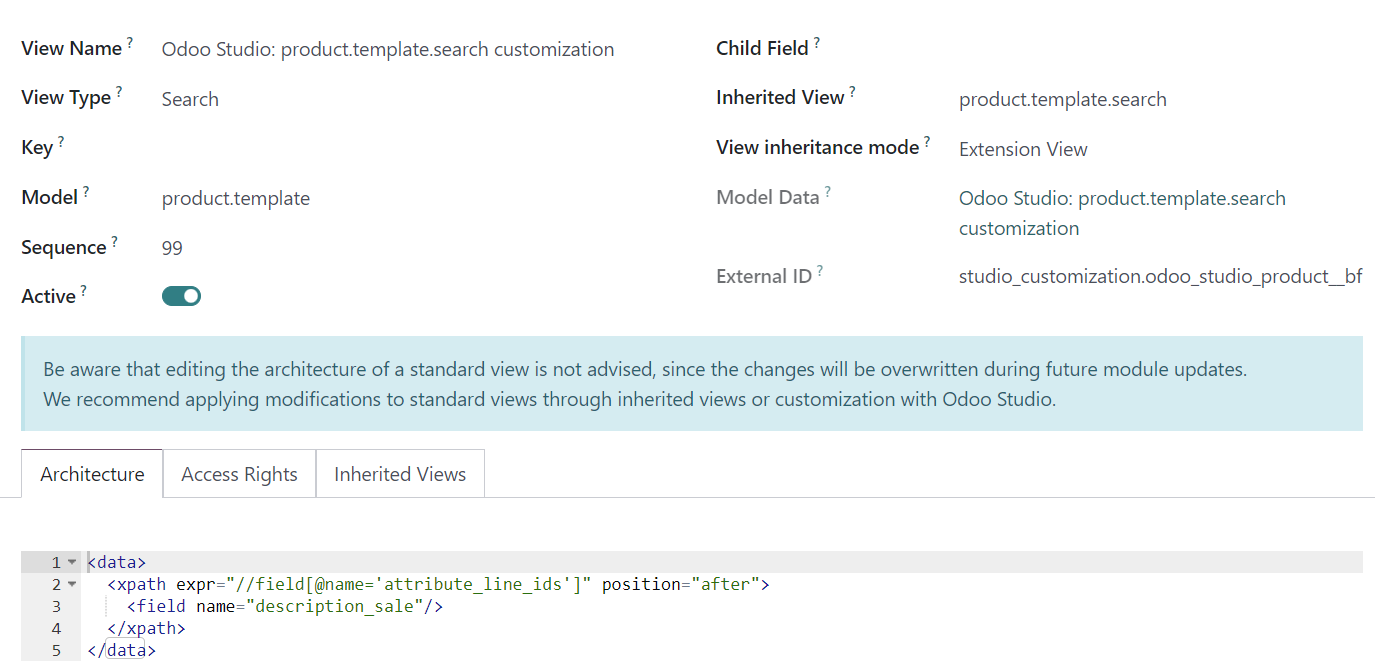Show help tooltip next to Sequence label

point(115,241)
